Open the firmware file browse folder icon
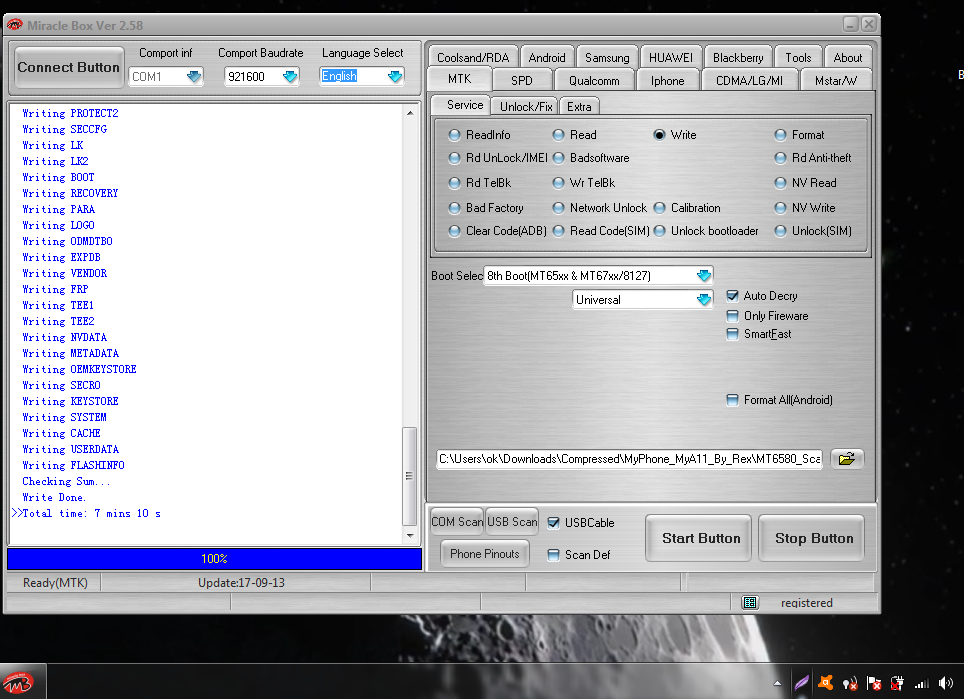This screenshot has width=964, height=699. click(847, 459)
